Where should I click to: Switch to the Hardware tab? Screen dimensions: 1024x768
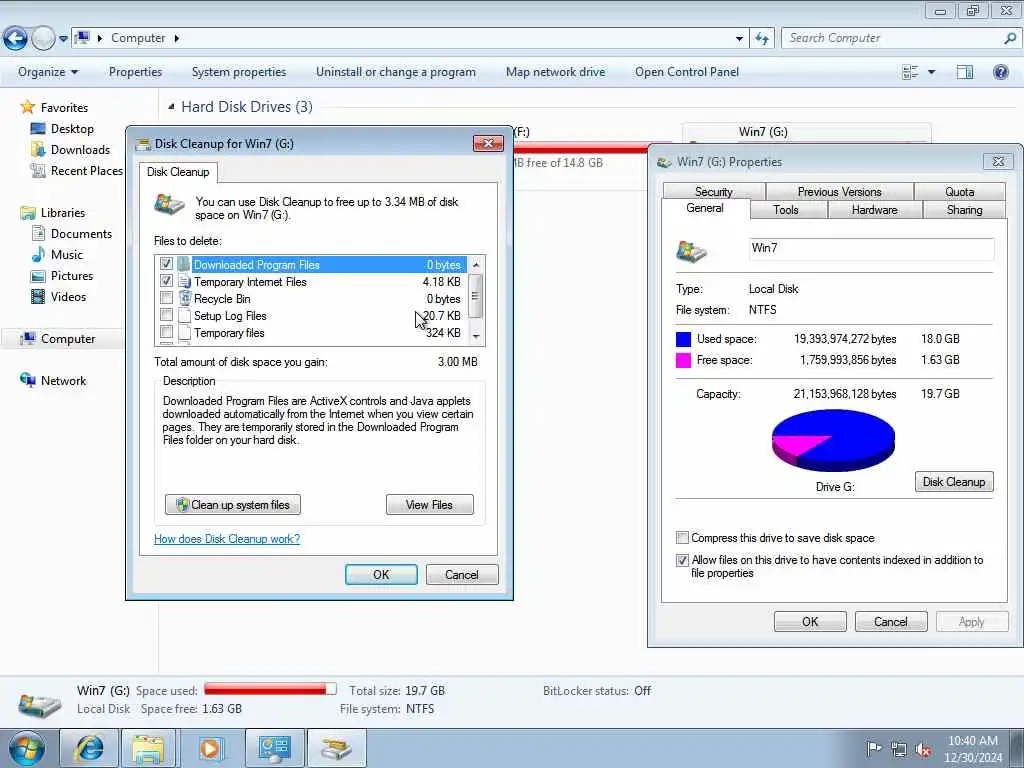[x=874, y=210]
